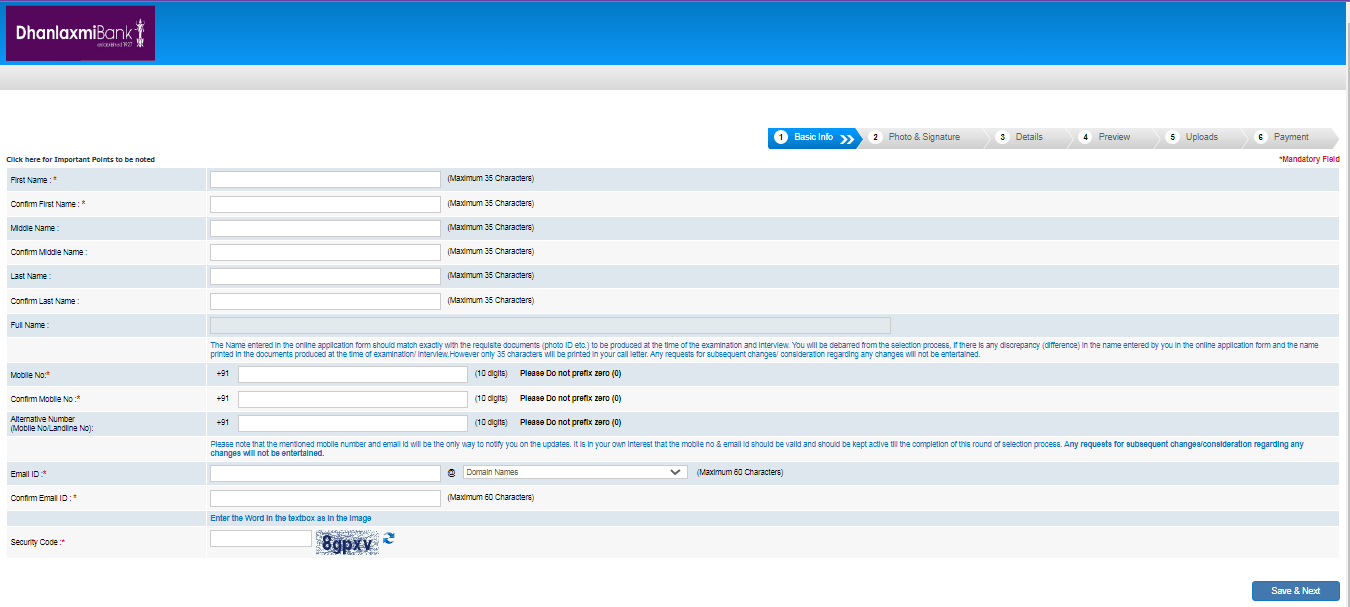The height and width of the screenshot is (607, 1350).
Task: Open the Domain Names dropdown
Action: [x=574, y=472]
